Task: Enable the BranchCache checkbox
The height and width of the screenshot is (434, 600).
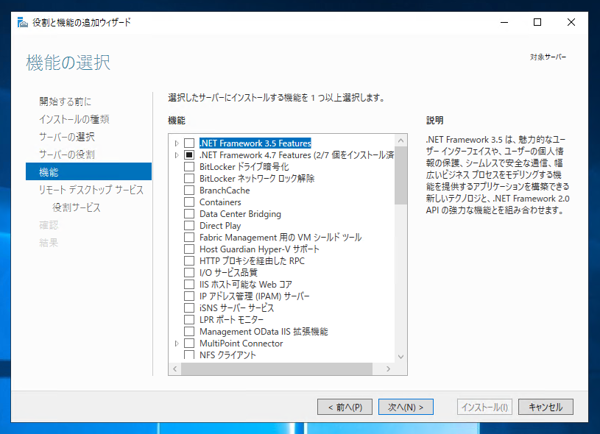Action: coord(189,190)
